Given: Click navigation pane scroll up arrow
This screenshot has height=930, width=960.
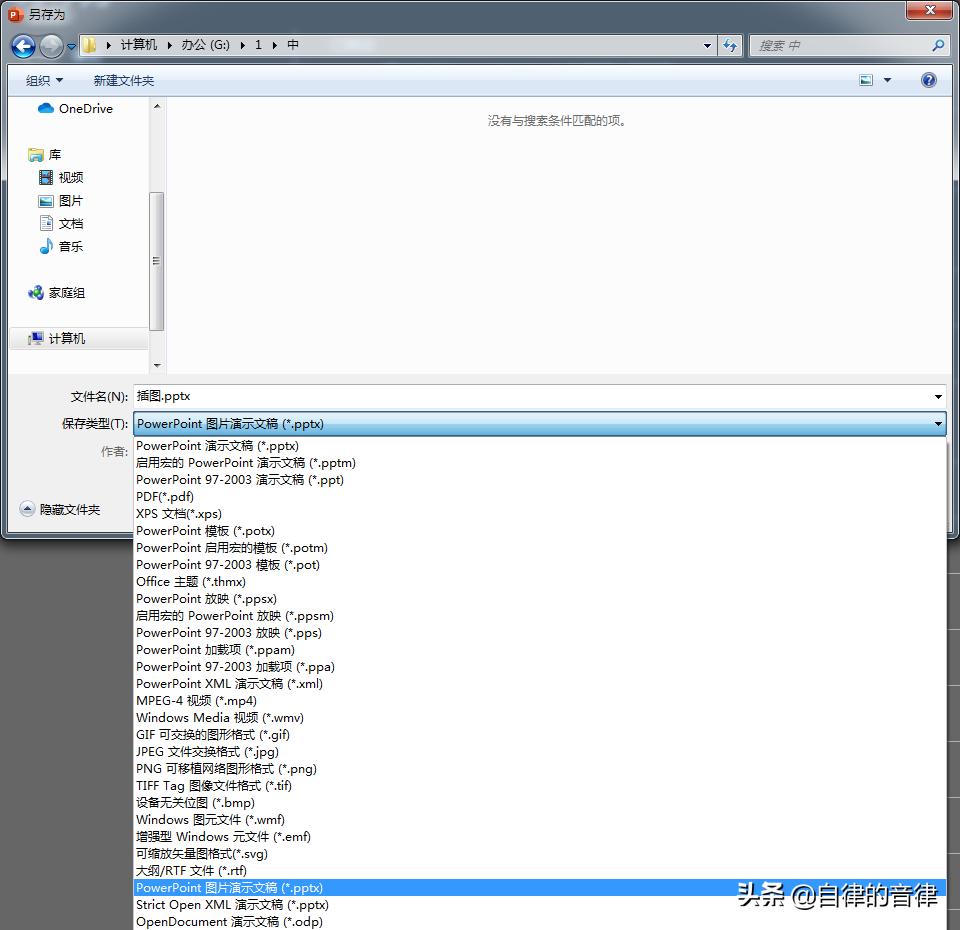Looking at the screenshot, I should coord(157,107).
